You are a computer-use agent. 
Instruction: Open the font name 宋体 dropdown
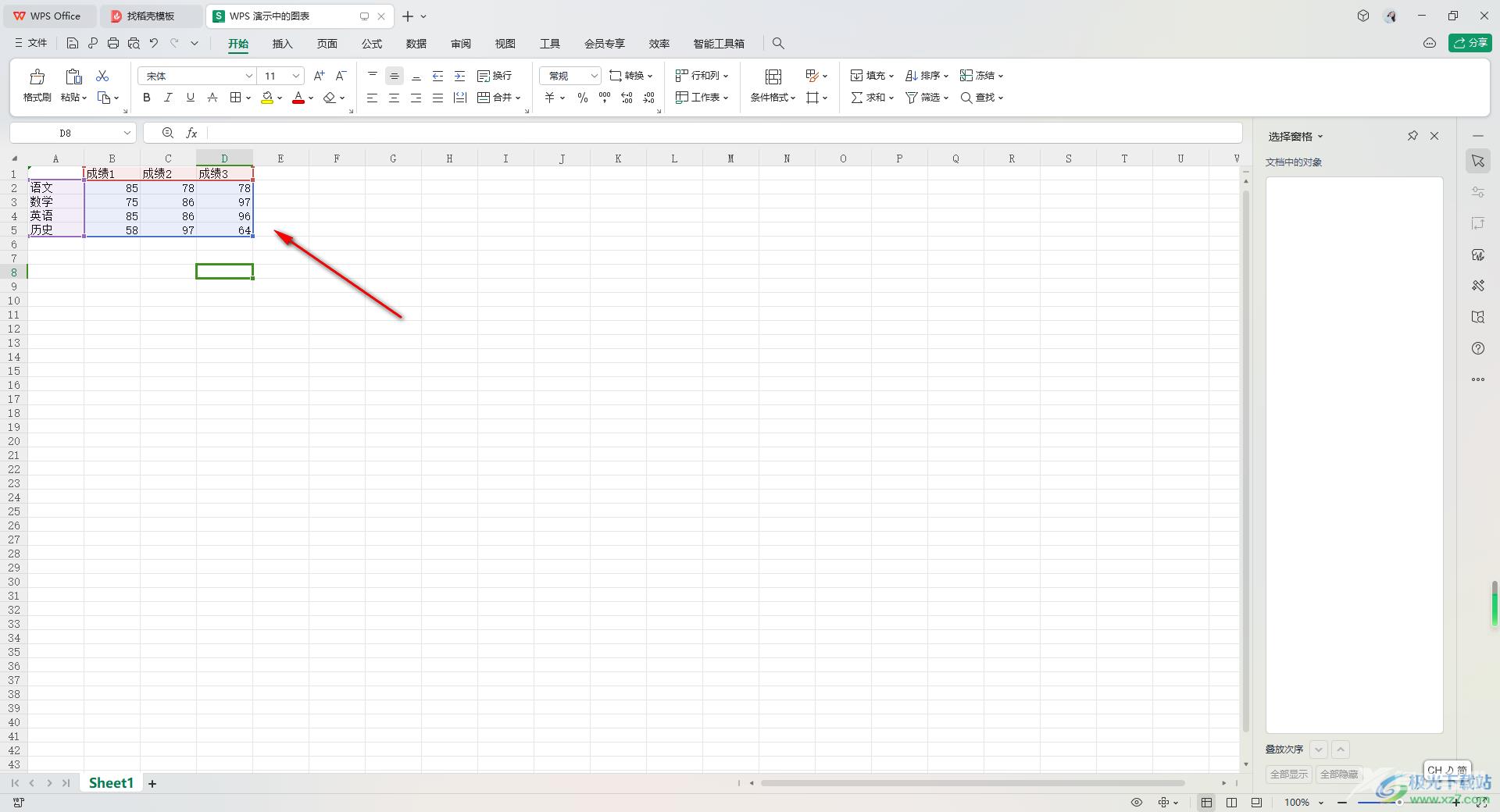[248, 76]
